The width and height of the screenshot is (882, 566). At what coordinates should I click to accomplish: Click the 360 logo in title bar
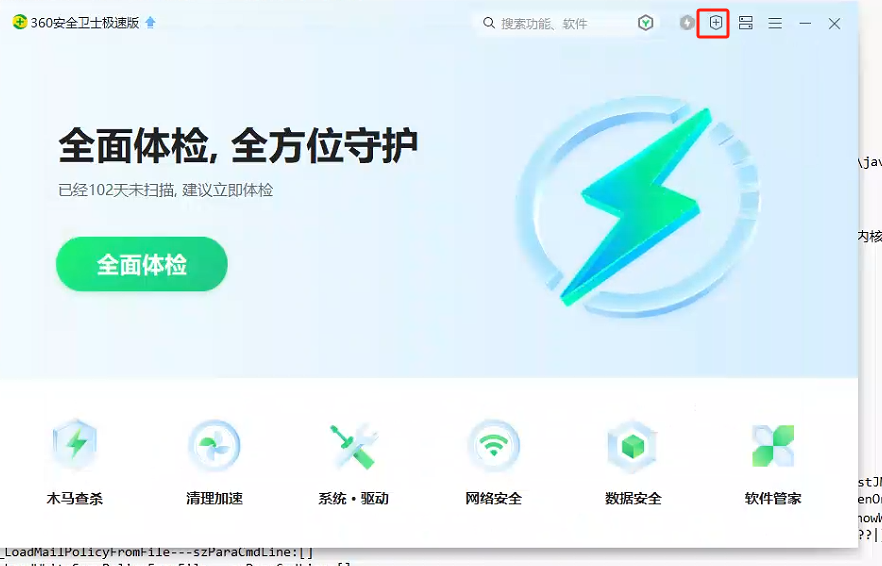[20, 23]
